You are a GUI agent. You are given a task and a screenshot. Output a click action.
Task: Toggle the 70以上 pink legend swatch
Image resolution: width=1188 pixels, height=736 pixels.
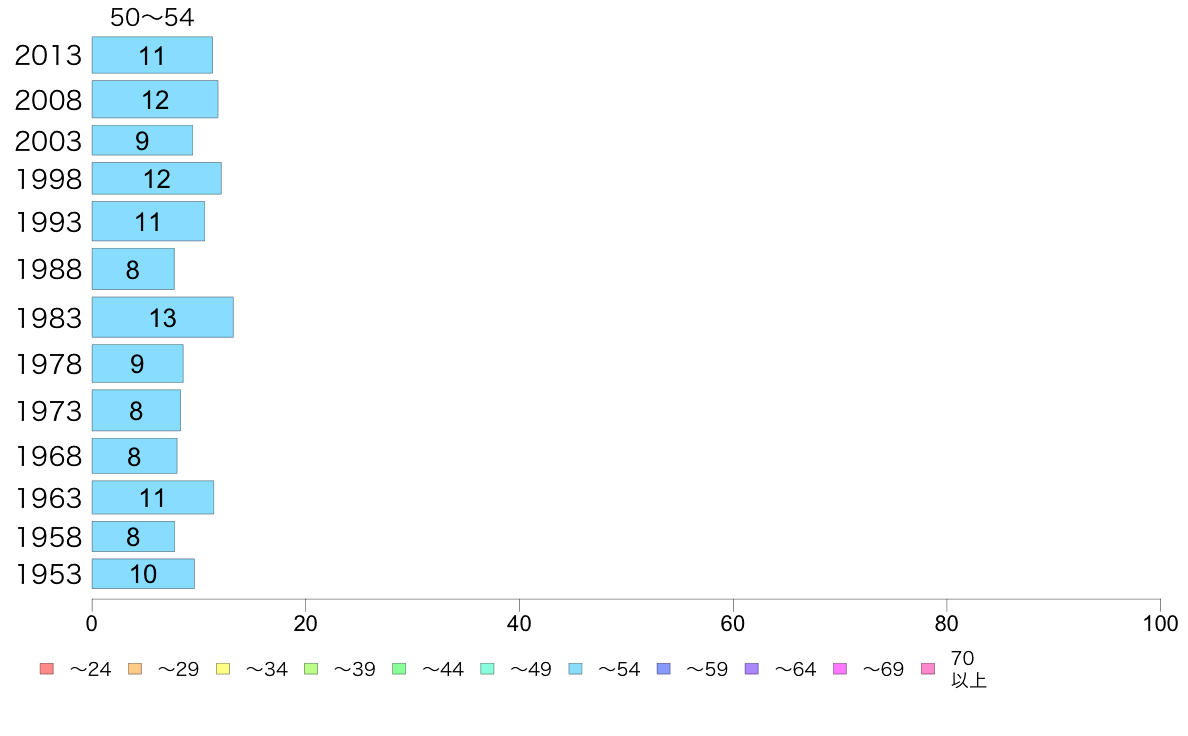tap(928, 669)
